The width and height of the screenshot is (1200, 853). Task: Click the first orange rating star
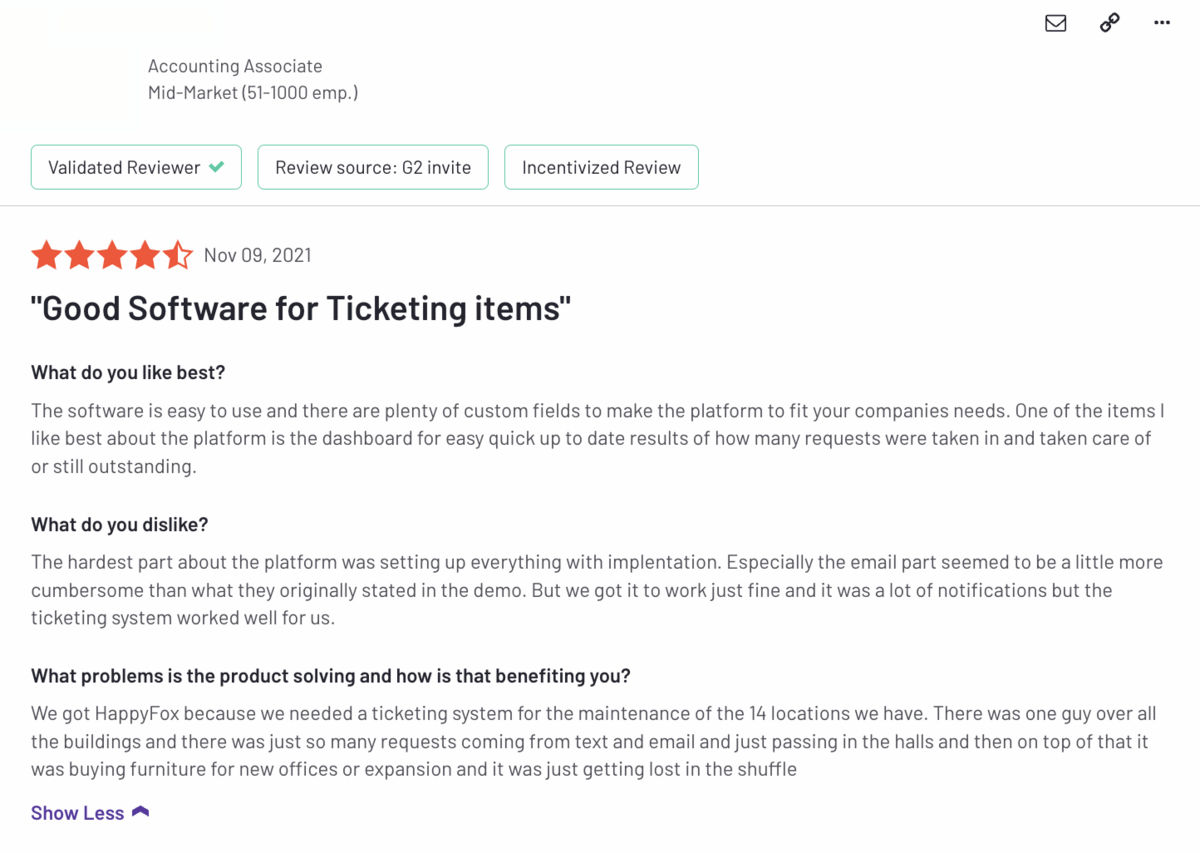[46, 255]
